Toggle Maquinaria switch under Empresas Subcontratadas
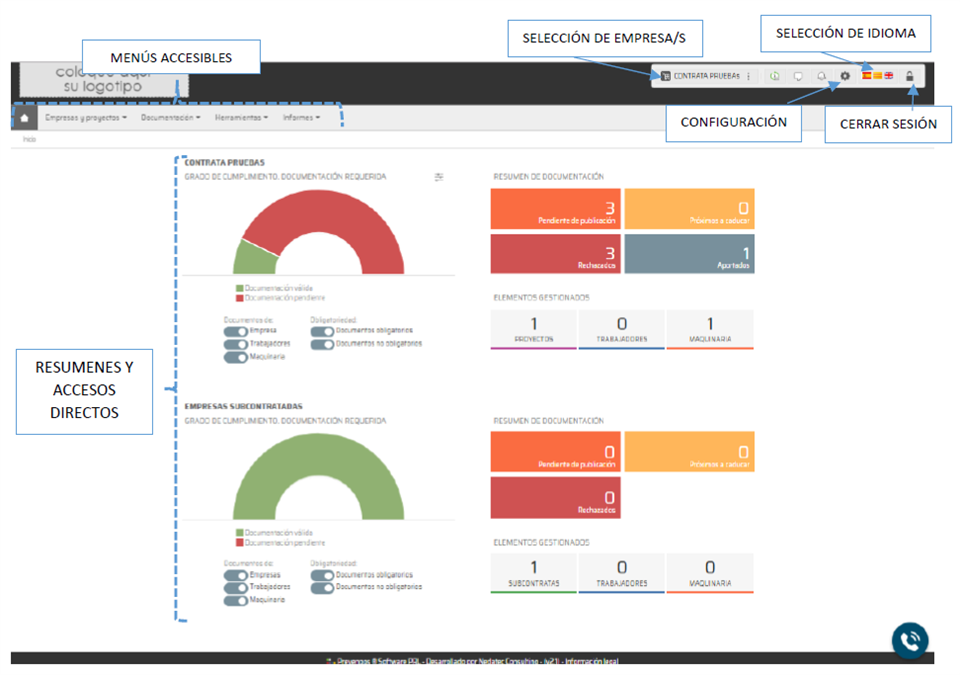 235,601
